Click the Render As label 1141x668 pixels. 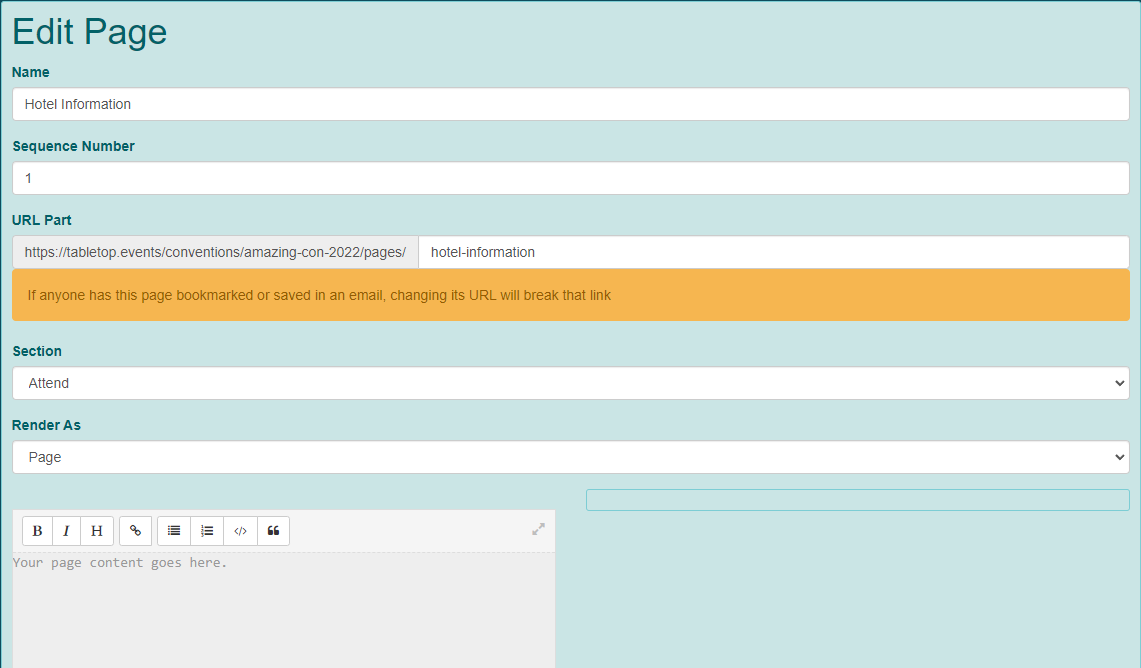[x=46, y=425]
